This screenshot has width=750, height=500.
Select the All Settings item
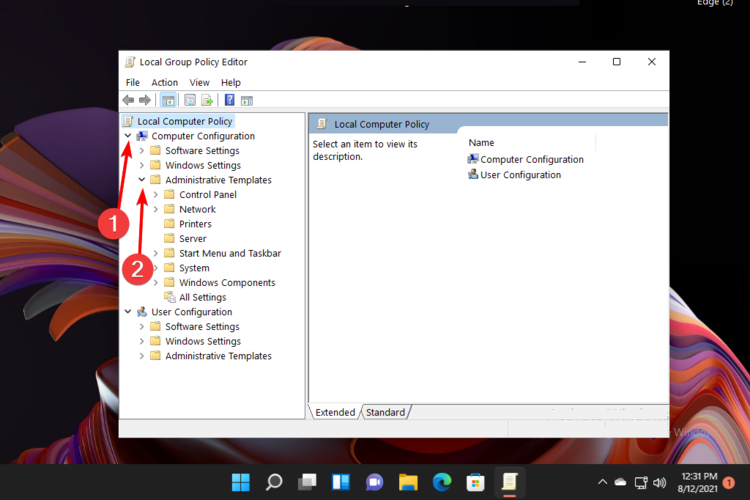[x=202, y=297]
